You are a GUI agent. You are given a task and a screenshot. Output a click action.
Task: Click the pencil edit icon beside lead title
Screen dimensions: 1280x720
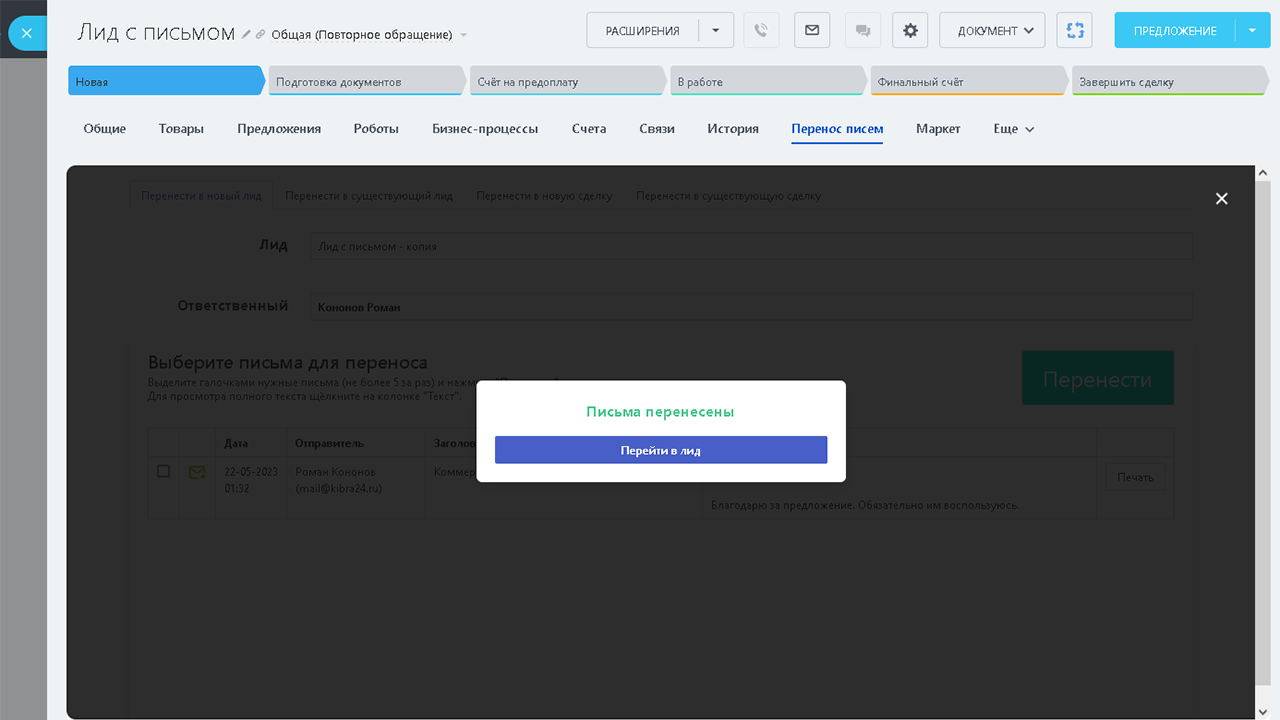tap(247, 34)
